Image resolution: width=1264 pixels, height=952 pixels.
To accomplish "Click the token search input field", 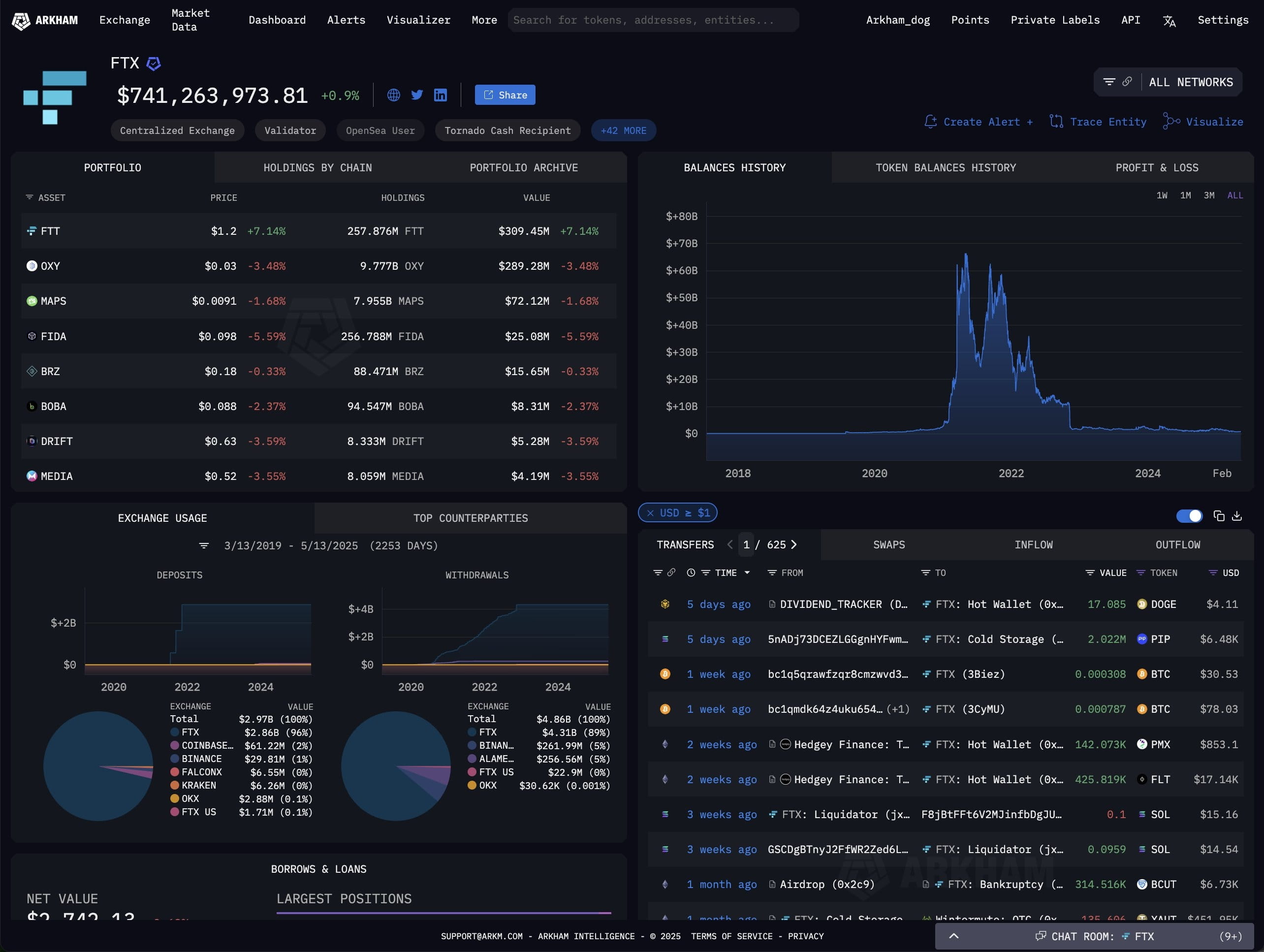I will pos(653,20).
